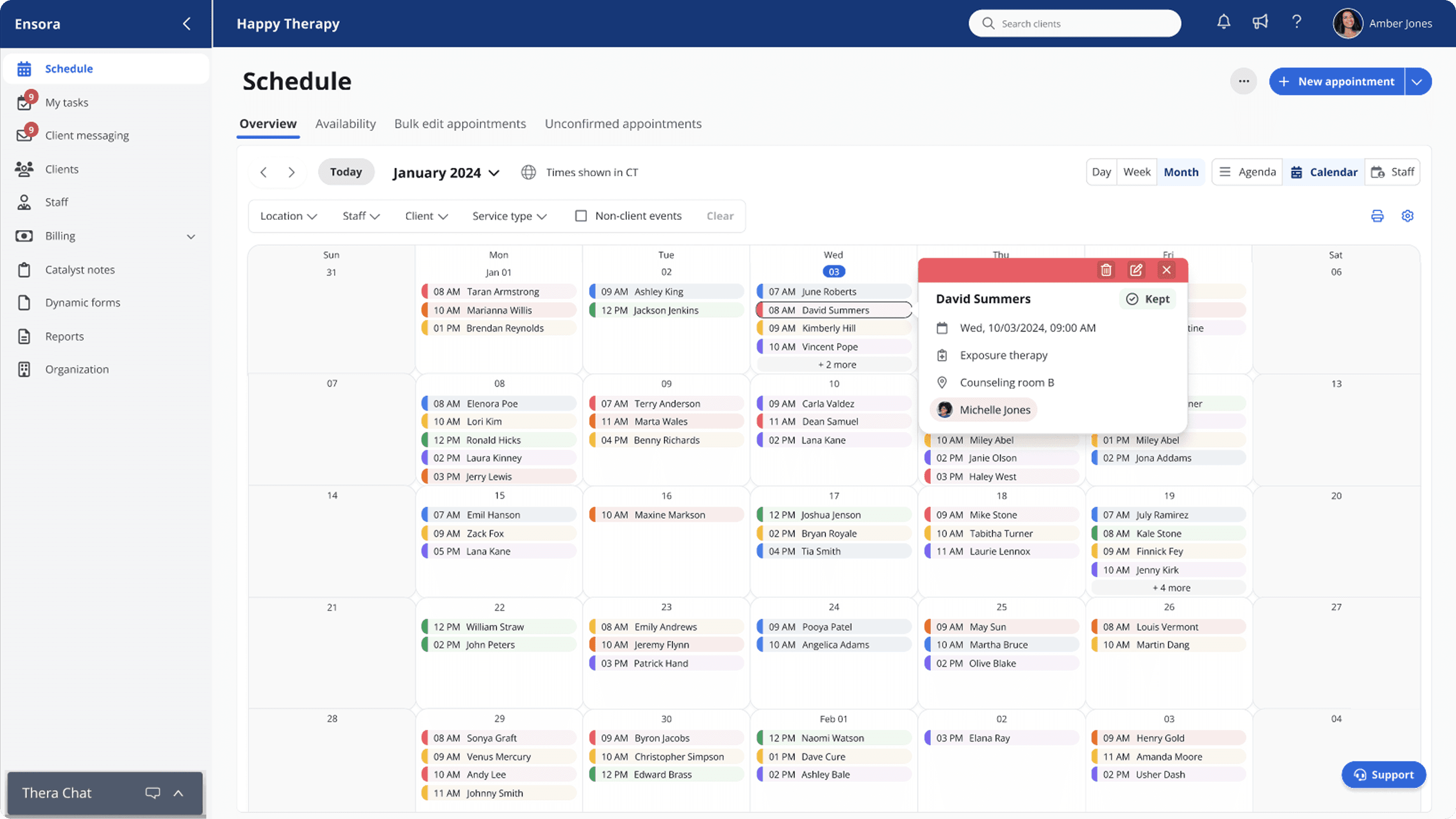Collapse the Billing section in sidebar
This screenshot has height=819, width=1456.
click(191, 236)
